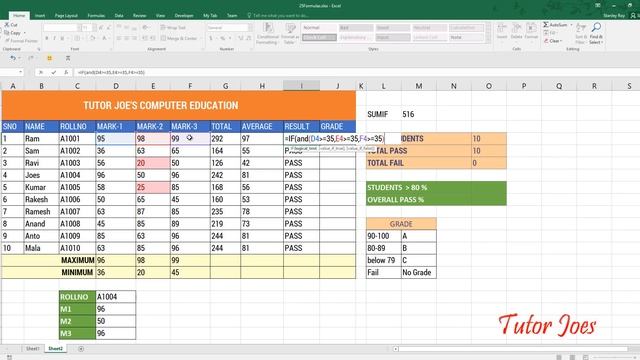Click the AutoSum sigma icon

[546, 25]
